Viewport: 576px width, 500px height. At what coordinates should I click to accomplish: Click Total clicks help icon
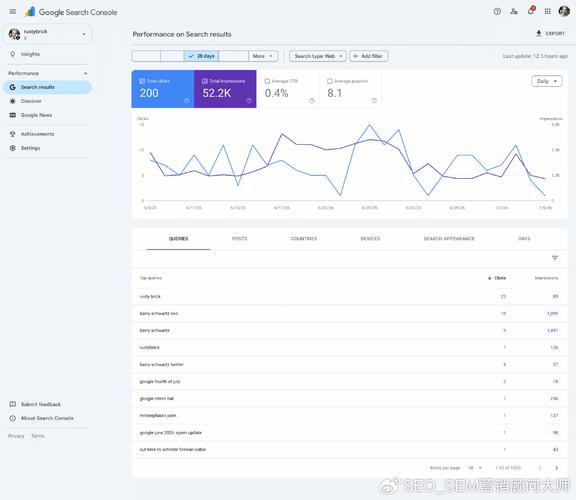[x=186, y=101]
